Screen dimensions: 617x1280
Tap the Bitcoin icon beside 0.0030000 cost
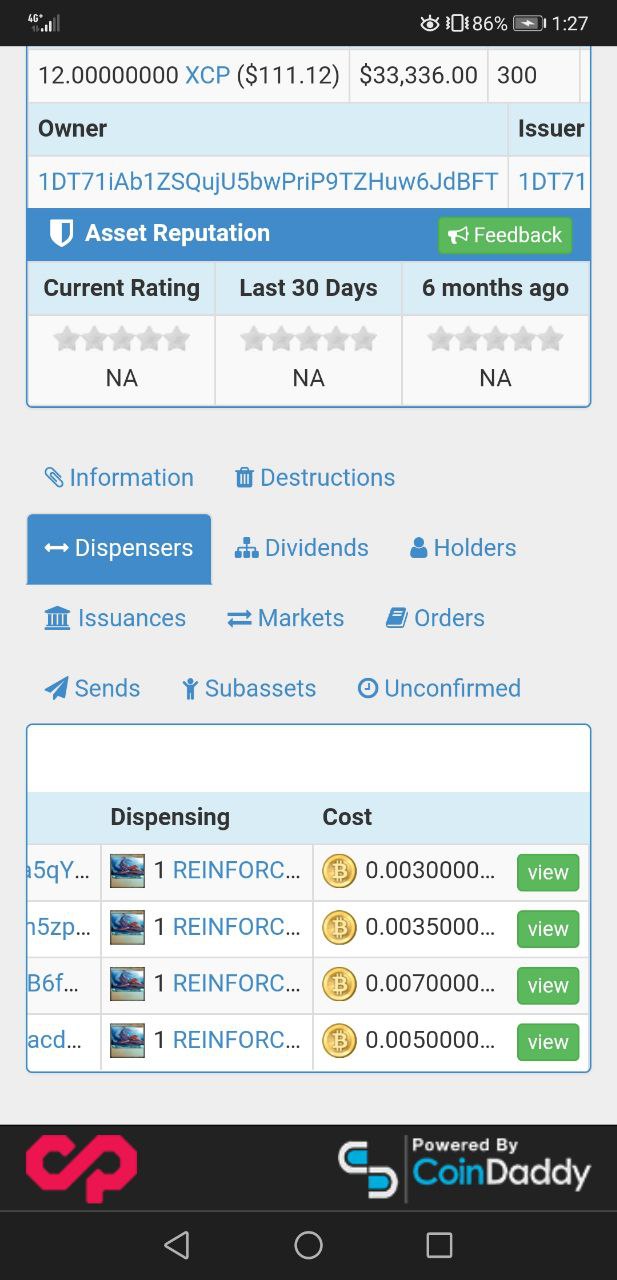(x=339, y=871)
